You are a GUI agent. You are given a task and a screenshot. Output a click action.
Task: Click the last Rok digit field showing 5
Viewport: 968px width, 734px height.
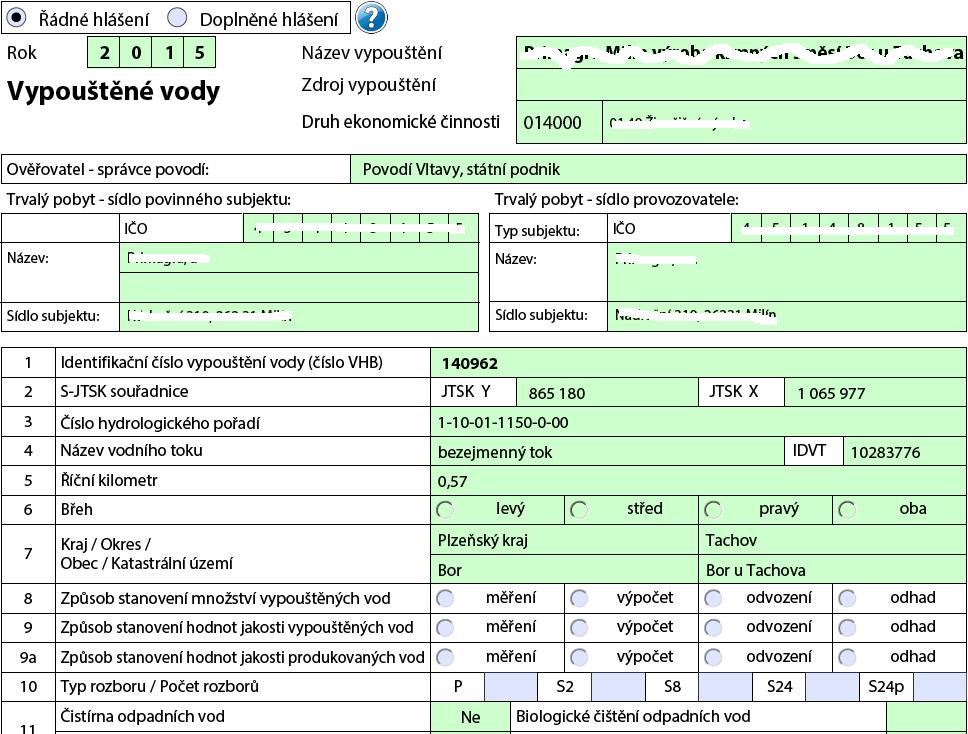tap(199, 52)
